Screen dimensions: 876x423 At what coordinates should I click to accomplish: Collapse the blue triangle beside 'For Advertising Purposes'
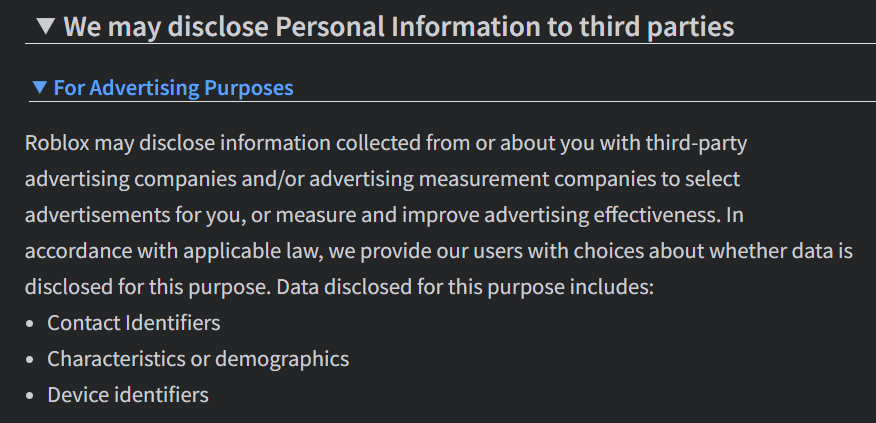(x=40, y=88)
